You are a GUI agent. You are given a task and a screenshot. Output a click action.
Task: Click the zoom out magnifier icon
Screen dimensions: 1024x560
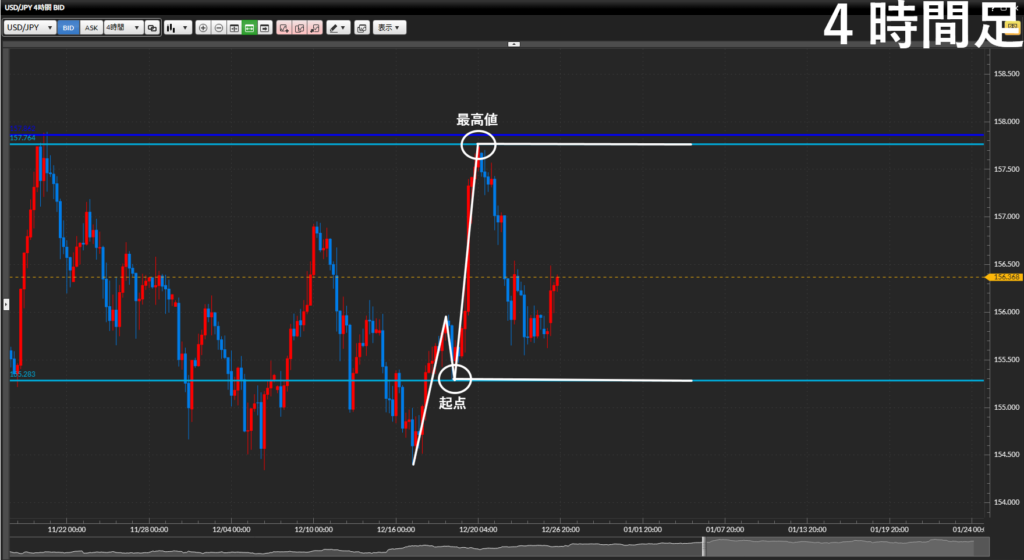coord(218,28)
